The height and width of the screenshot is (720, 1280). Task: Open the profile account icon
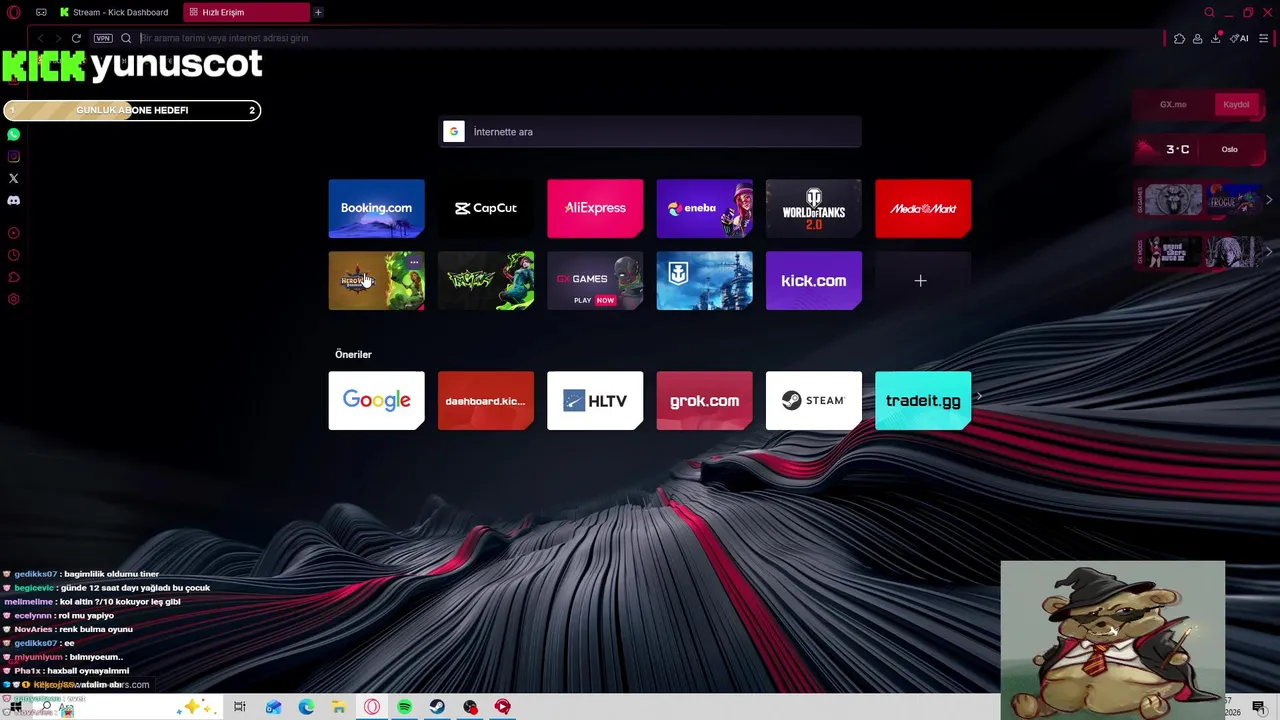tap(1197, 38)
